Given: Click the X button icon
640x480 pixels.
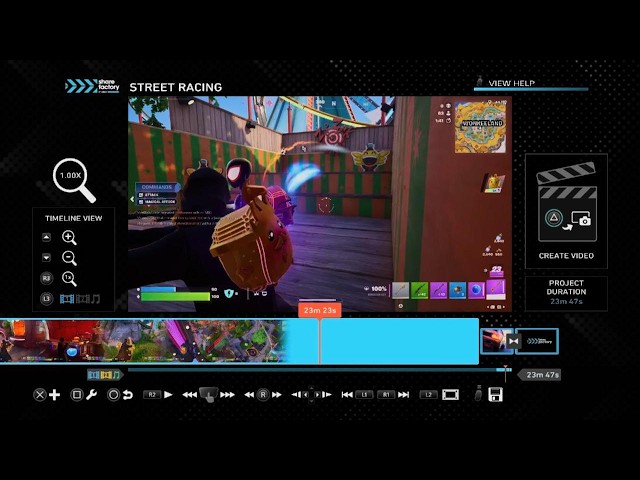Looking at the screenshot, I should (x=40, y=395).
